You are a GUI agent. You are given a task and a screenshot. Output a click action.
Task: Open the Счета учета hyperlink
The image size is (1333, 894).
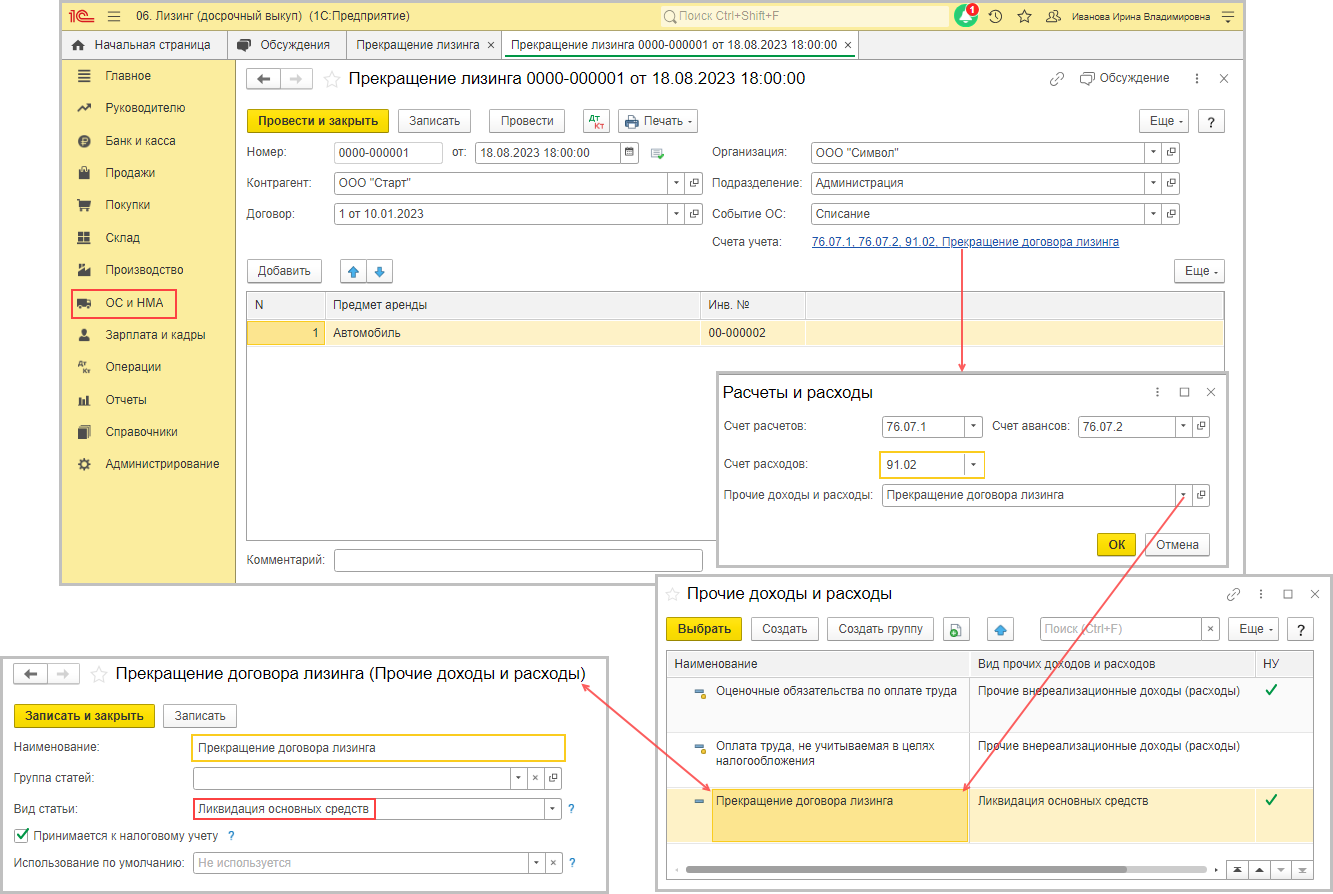pyautogui.click(x=965, y=242)
